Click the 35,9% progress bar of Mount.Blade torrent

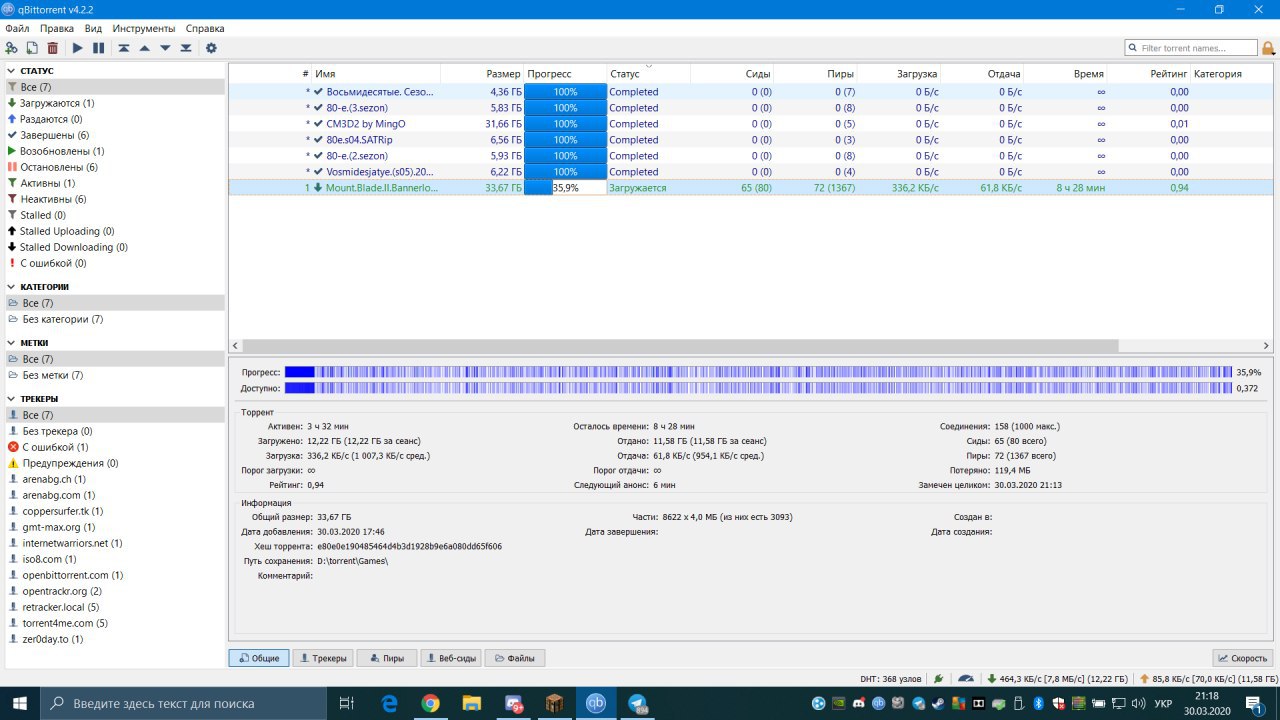pyautogui.click(x=565, y=188)
